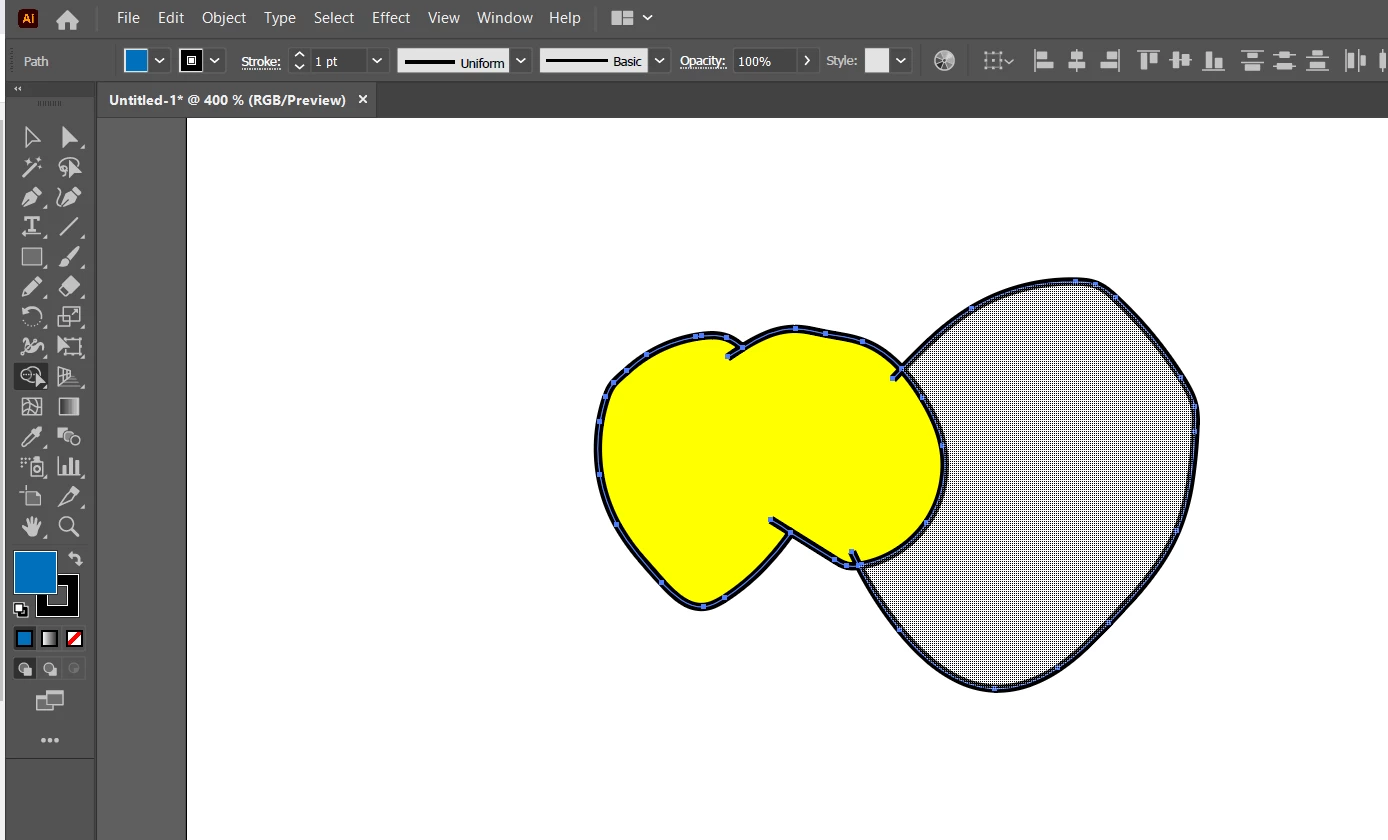Pick the Paintbrush tool

[x=69, y=257]
